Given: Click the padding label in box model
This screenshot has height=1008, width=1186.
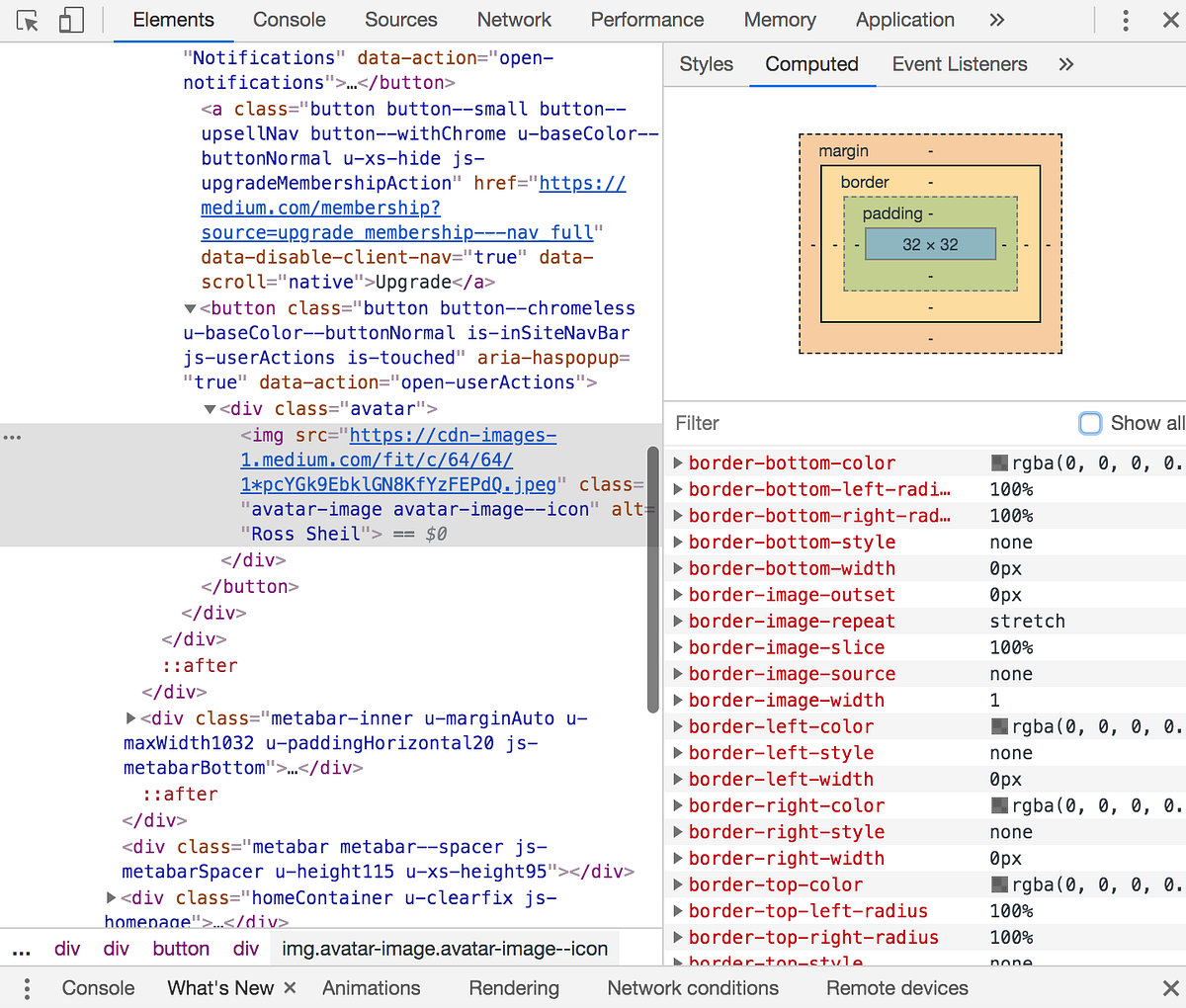Looking at the screenshot, I should pos(892,213).
